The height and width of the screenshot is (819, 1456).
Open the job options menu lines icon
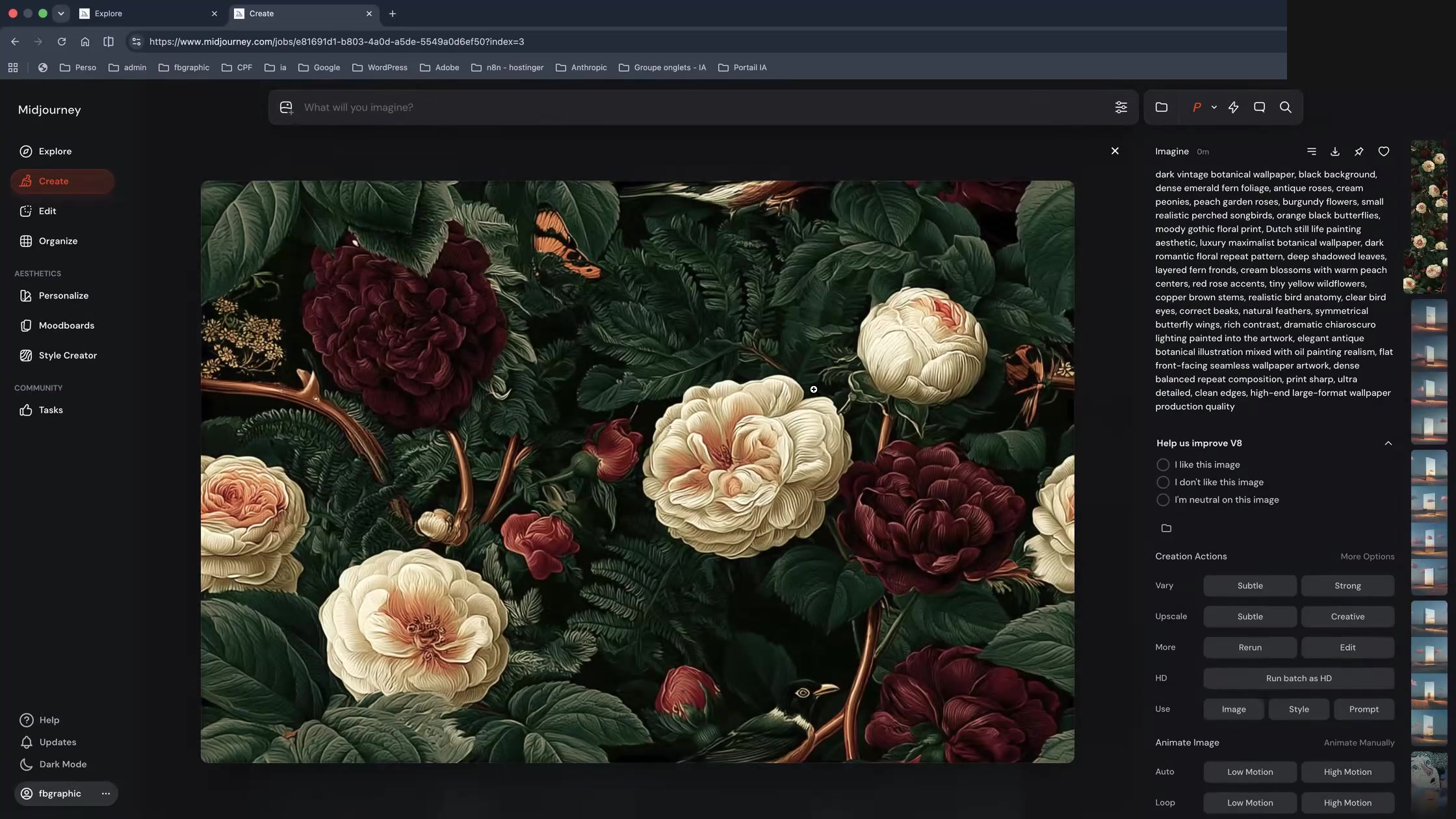1311,151
